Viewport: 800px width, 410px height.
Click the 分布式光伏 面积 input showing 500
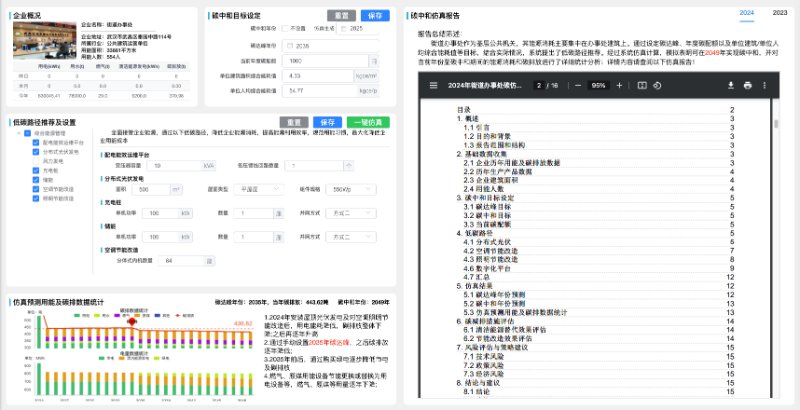pyautogui.click(x=151, y=189)
